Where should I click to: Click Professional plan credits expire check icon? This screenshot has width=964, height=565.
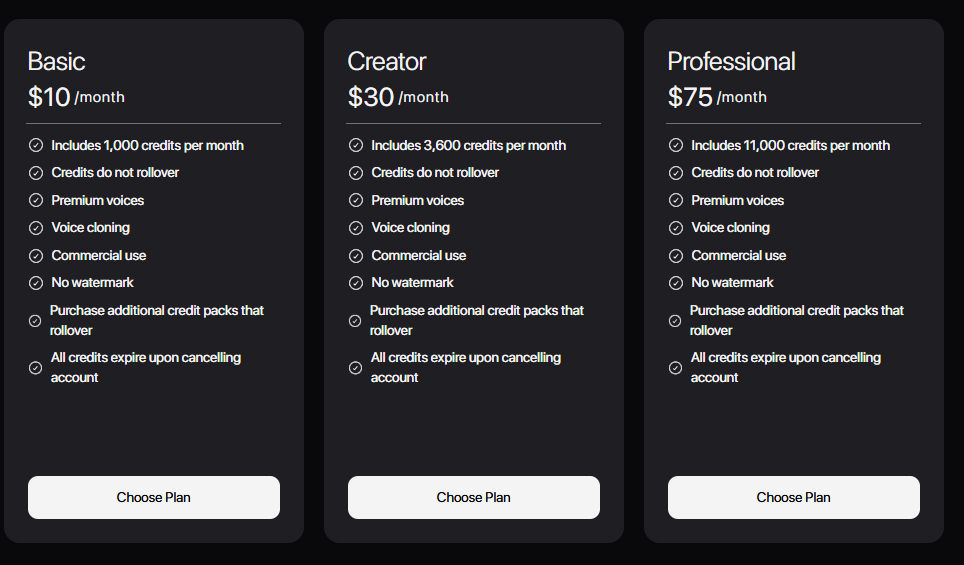(675, 368)
